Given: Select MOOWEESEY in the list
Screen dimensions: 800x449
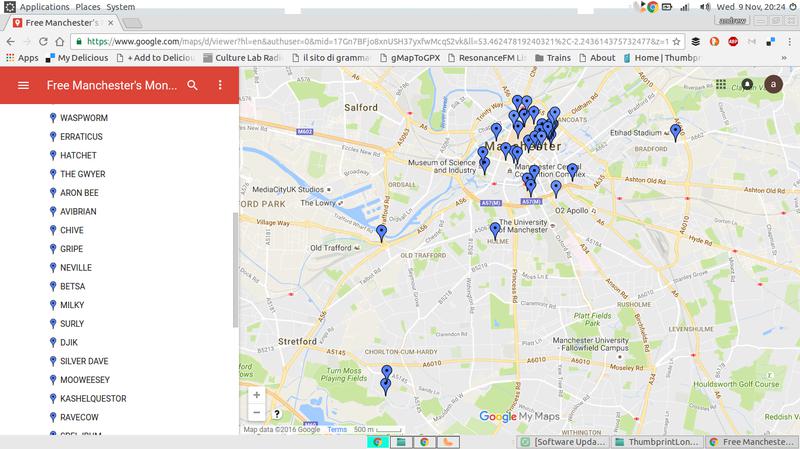Looking at the screenshot, I should click(x=85, y=380).
